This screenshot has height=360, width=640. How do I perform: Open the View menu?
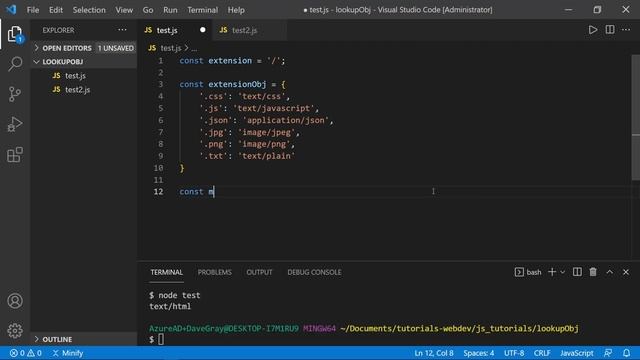pyautogui.click(x=124, y=10)
